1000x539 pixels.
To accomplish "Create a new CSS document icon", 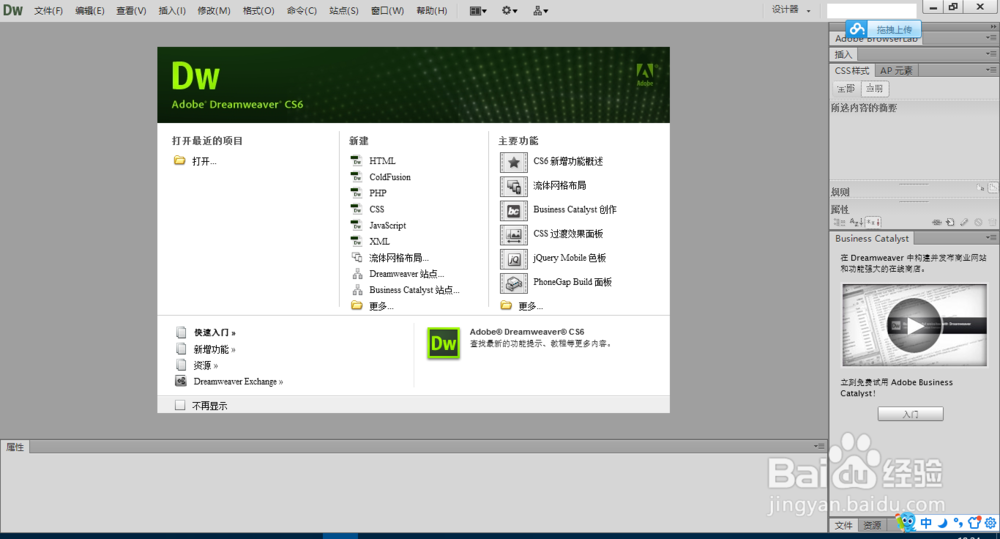I will click(x=357, y=209).
